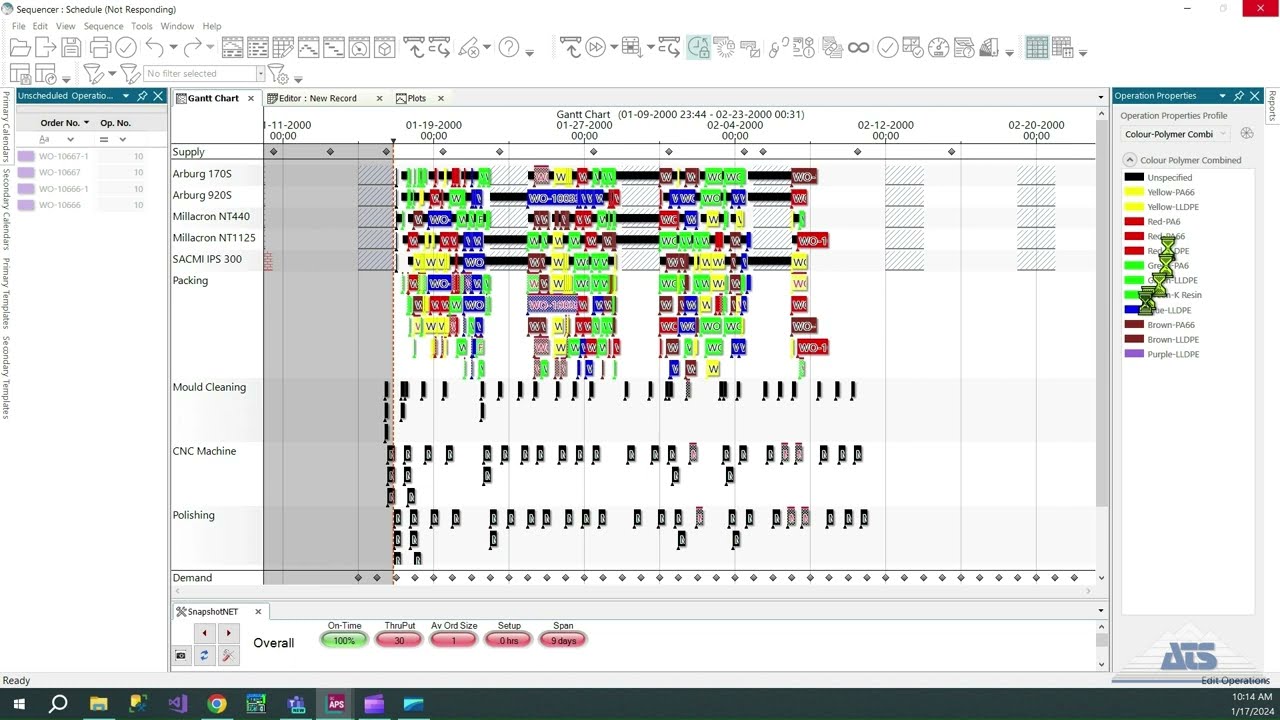
Task: Collapse the Colour Polymer Combined group
Action: [1130, 160]
